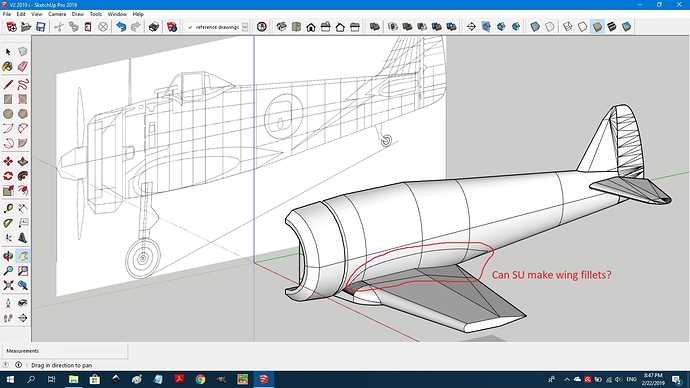Open the File menu

tap(7, 14)
